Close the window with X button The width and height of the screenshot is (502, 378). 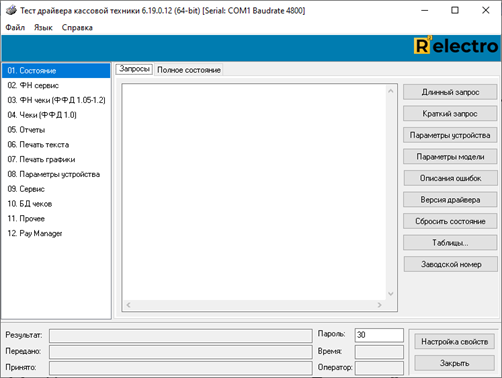(x=486, y=10)
